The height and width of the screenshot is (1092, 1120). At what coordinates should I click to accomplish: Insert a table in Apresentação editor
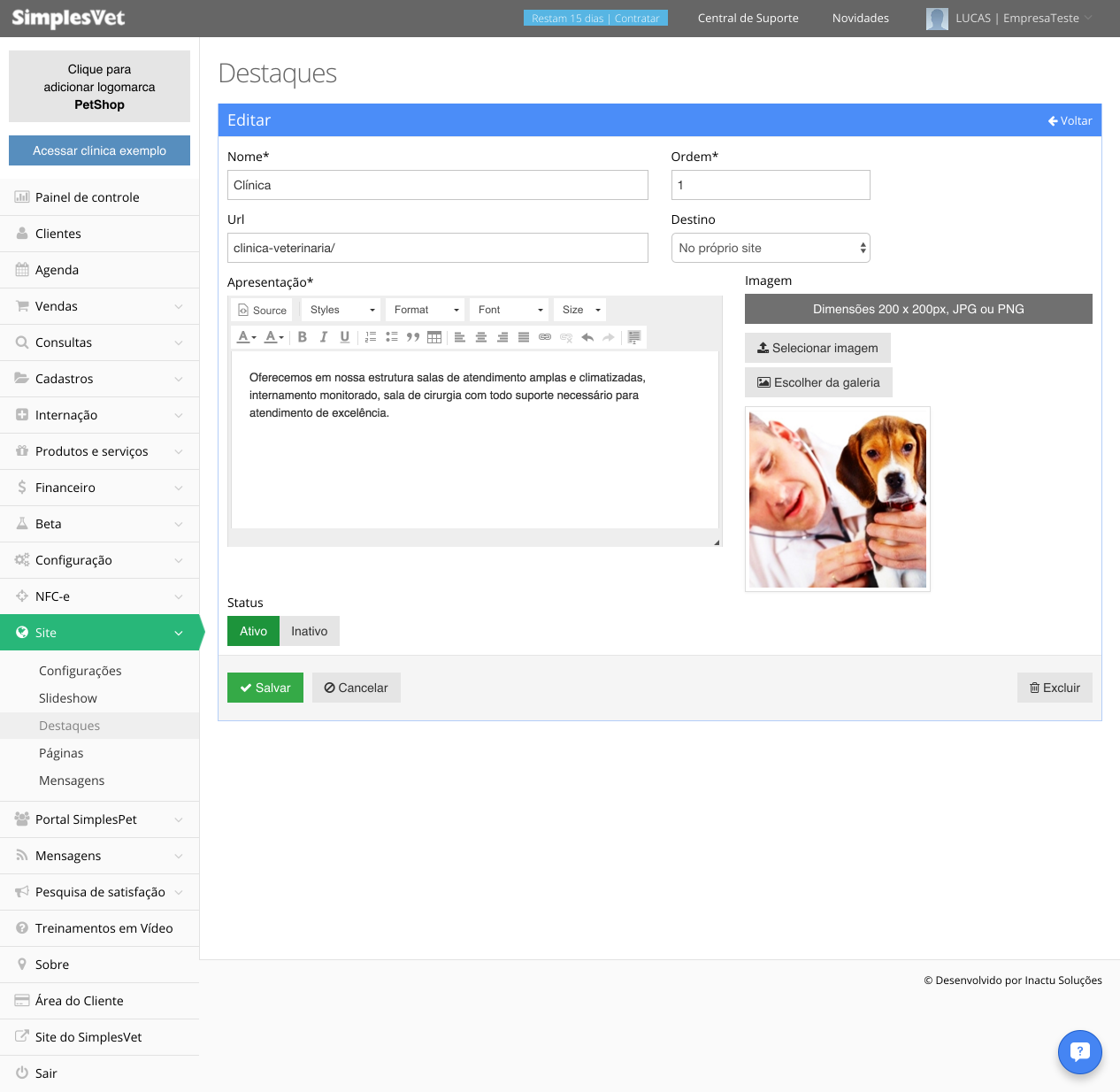[434, 337]
